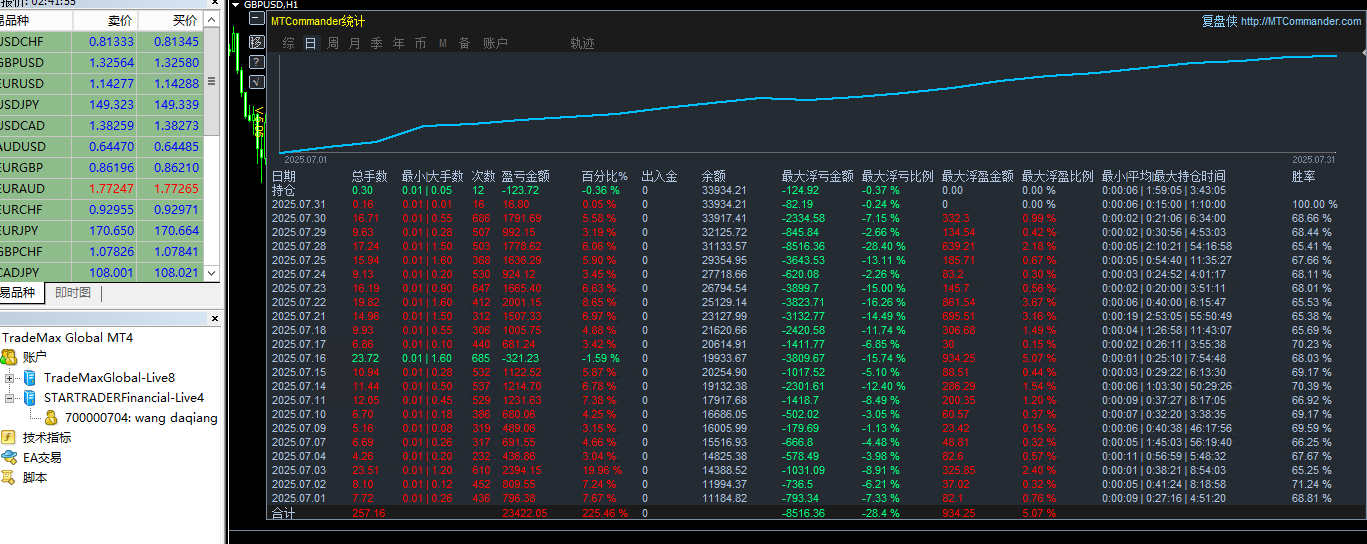The height and width of the screenshot is (544, 1367).
Task: Collapse the STARTRADERFinancial-Live4 server node
Action: pos(10,398)
